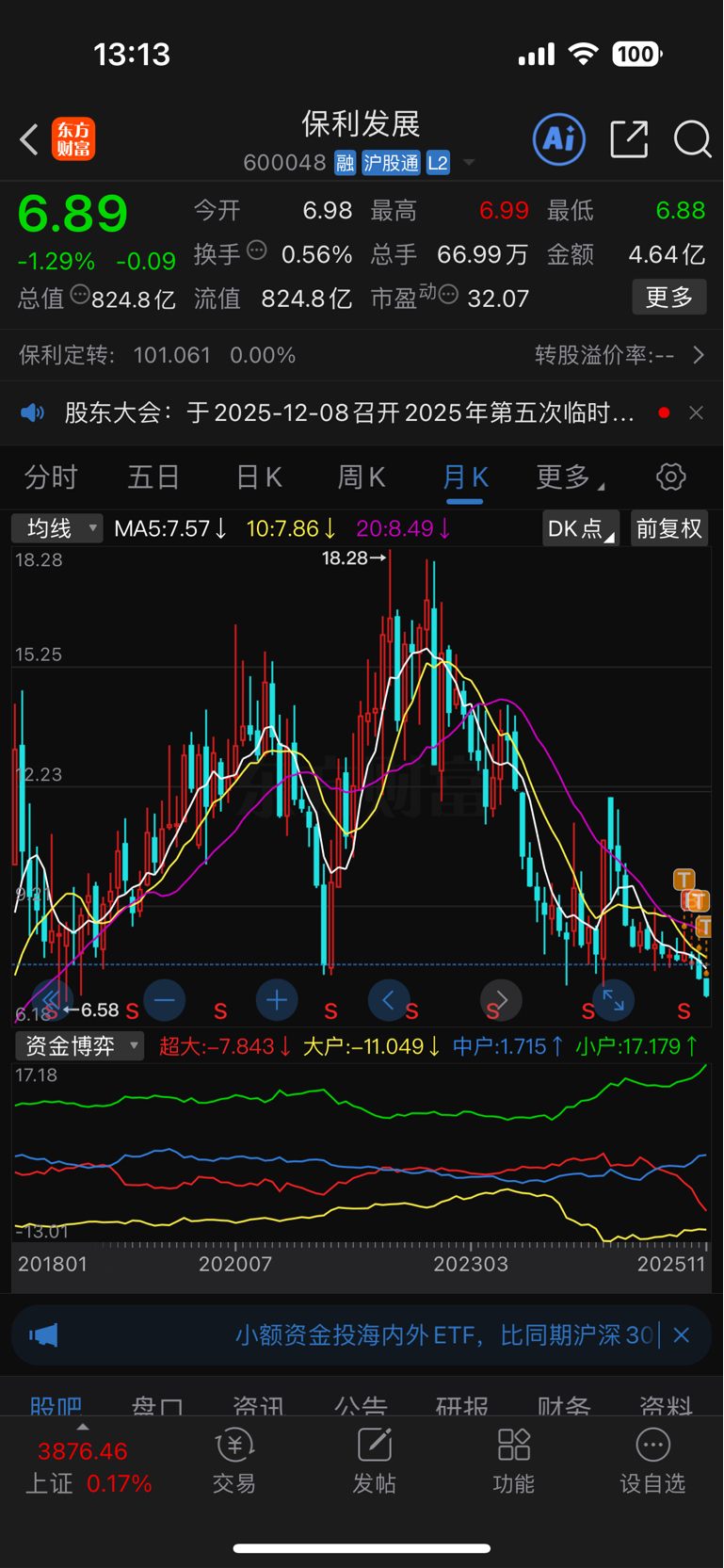The image size is (724, 1568).
Task: Tap the 6.58 low price marker
Action: coord(90,1010)
